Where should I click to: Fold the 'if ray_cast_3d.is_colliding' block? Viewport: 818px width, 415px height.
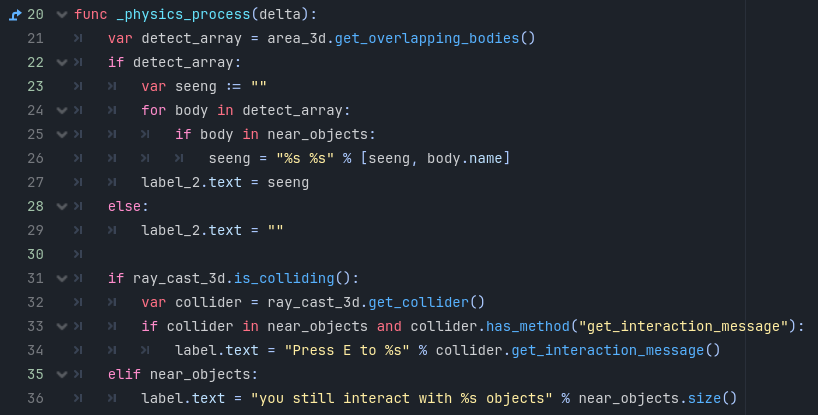(62, 278)
